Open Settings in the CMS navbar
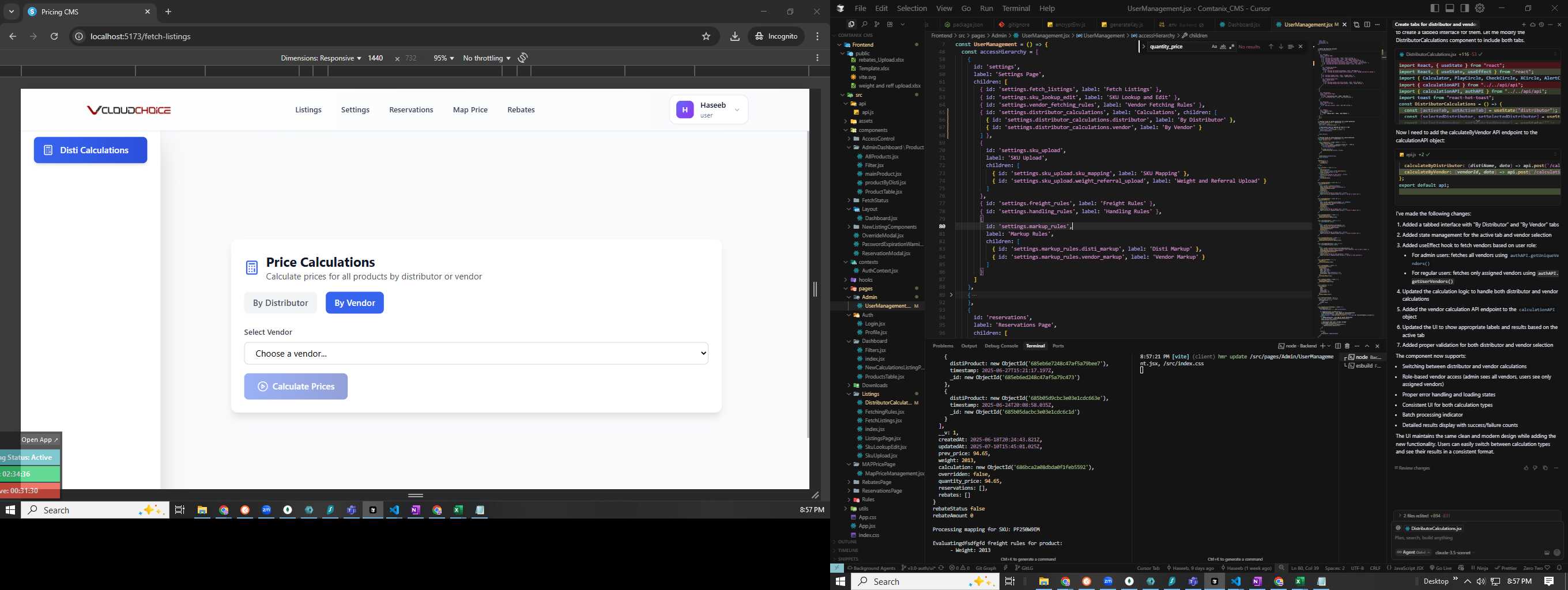The height and width of the screenshot is (590, 1568). click(x=355, y=110)
